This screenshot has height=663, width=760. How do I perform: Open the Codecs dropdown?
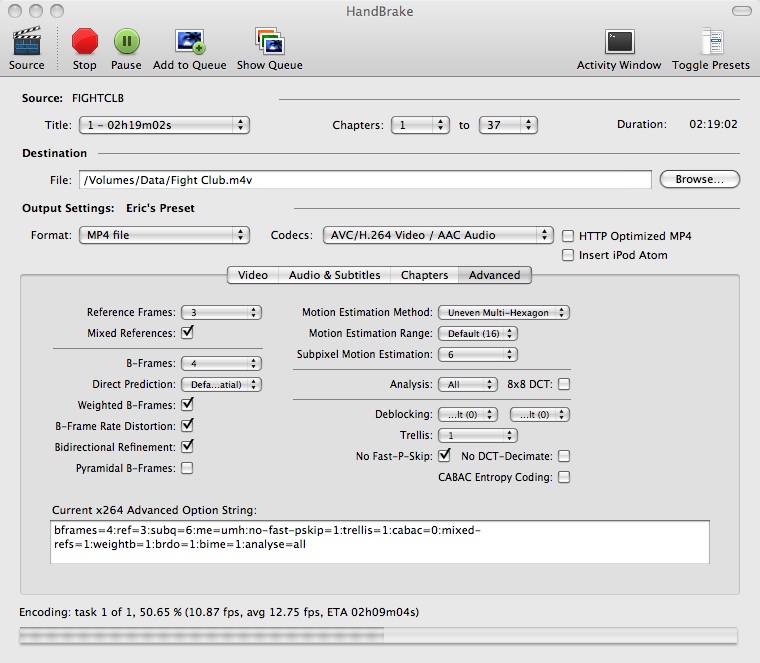[438, 235]
